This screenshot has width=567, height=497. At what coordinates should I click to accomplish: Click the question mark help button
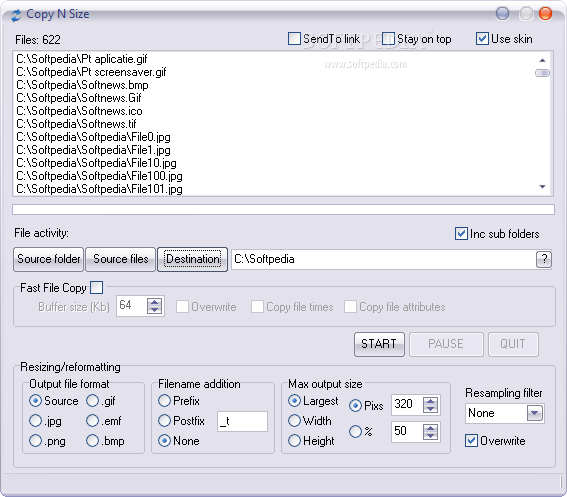coord(543,259)
